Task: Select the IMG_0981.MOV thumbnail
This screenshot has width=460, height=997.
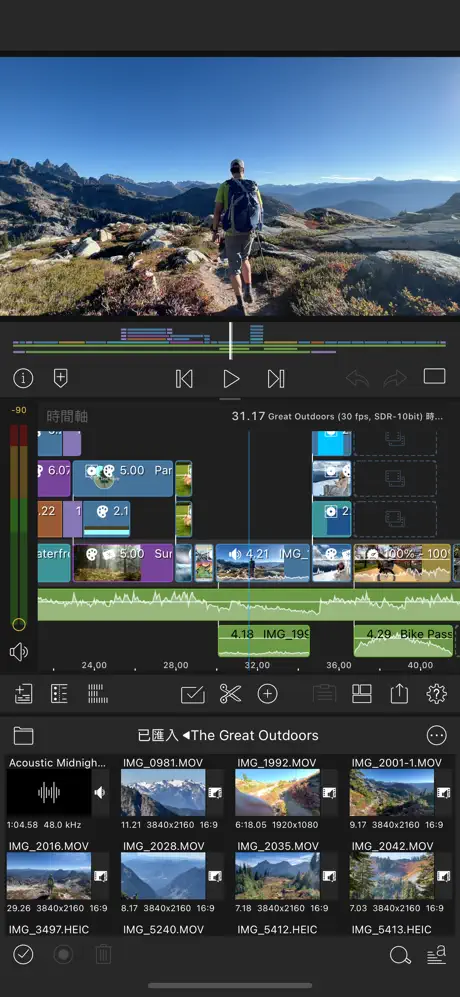Action: pyautogui.click(x=163, y=793)
